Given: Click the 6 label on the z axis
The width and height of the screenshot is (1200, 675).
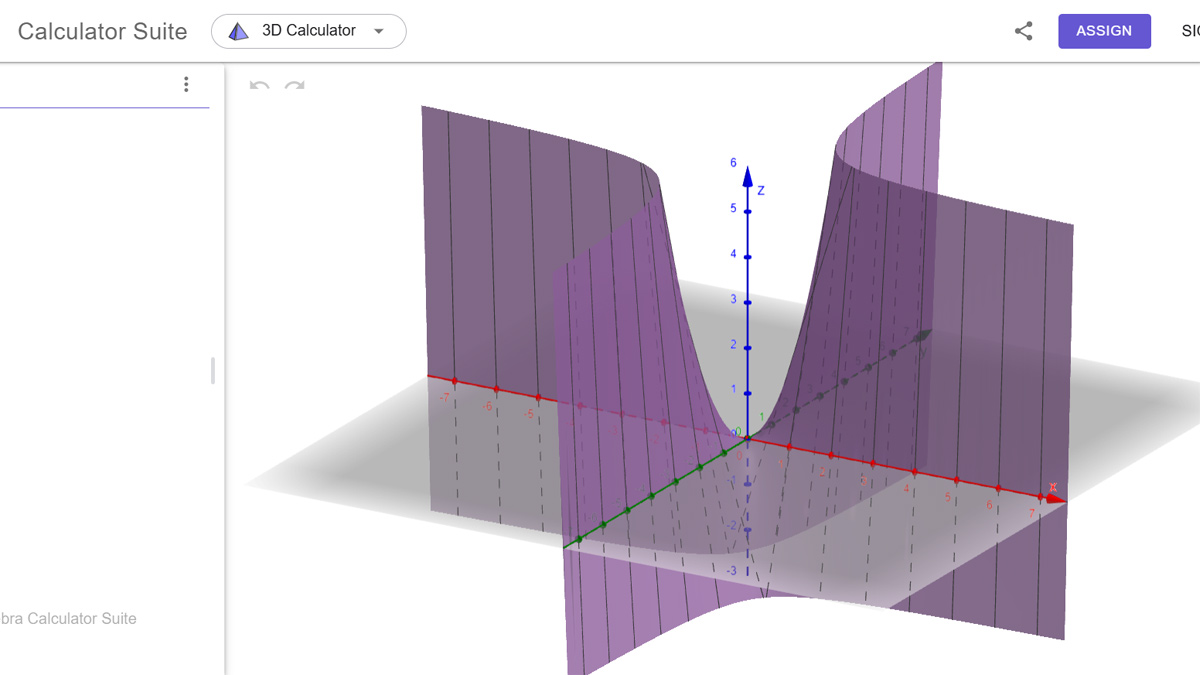Looking at the screenshot, I should [733, 163].
